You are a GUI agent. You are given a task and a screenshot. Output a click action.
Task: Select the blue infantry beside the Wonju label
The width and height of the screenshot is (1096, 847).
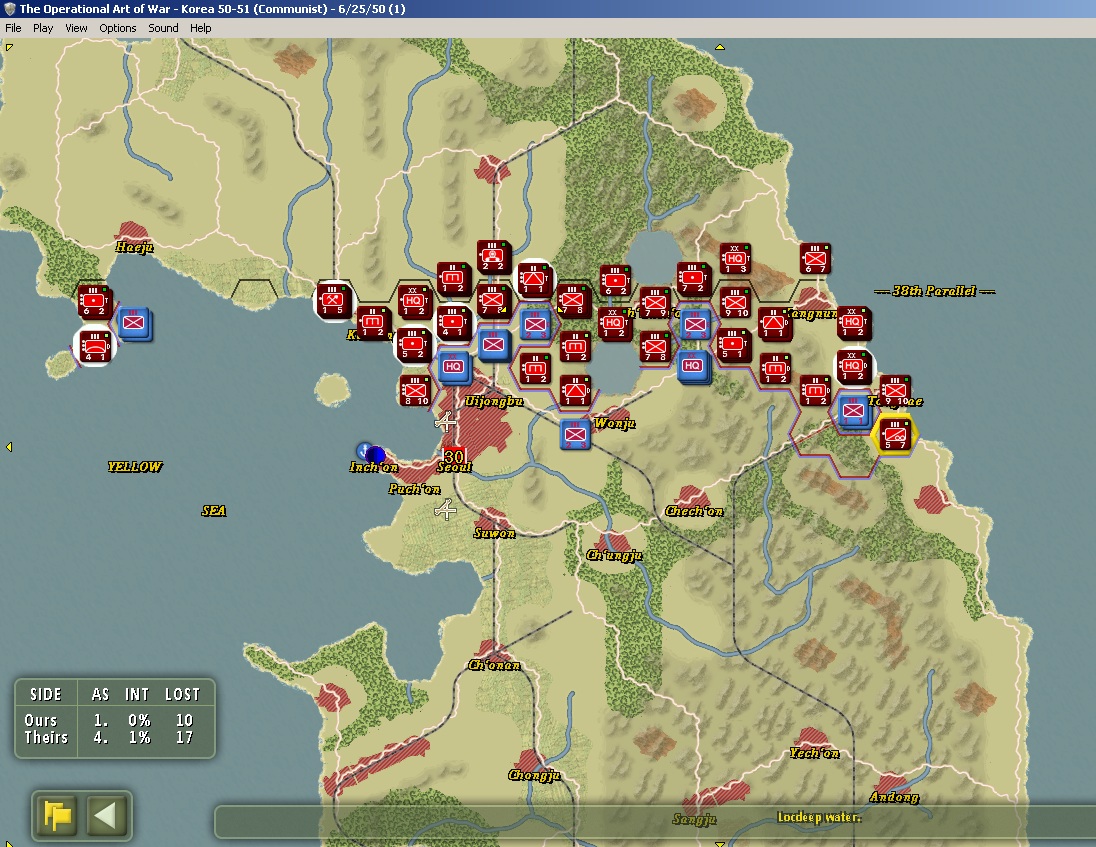coord(575,434)
